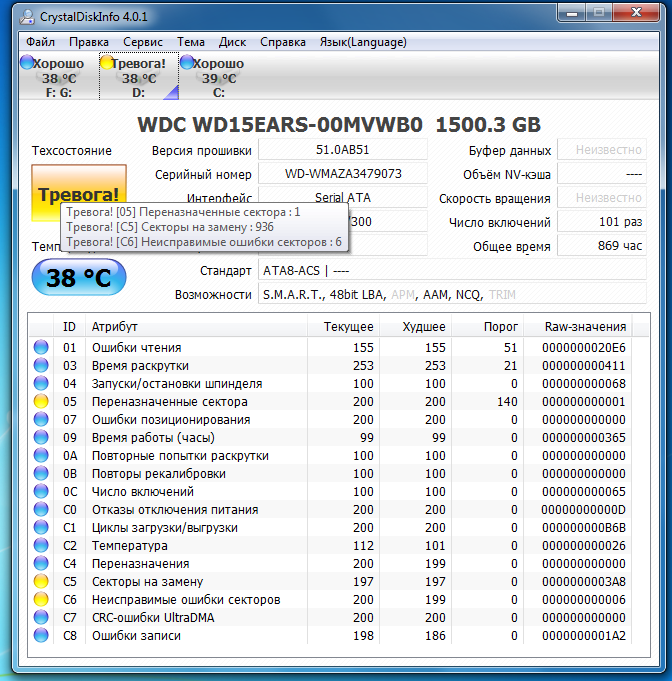The width and height of the screenshot is (672, 681).
Task: Click the disk title WDC WD15EARS-00MVWB0
Action: (x=280, y=125)
